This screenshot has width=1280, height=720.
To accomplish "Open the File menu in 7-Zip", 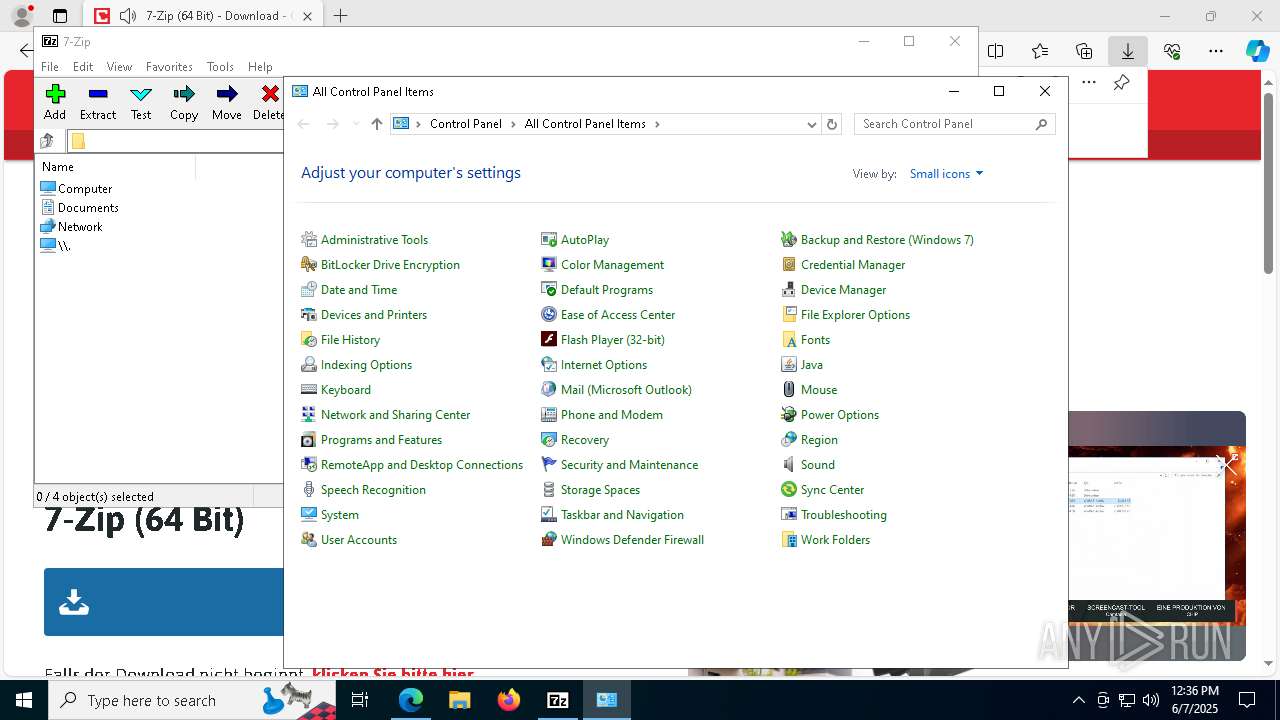I will click(x=50, y=67).
